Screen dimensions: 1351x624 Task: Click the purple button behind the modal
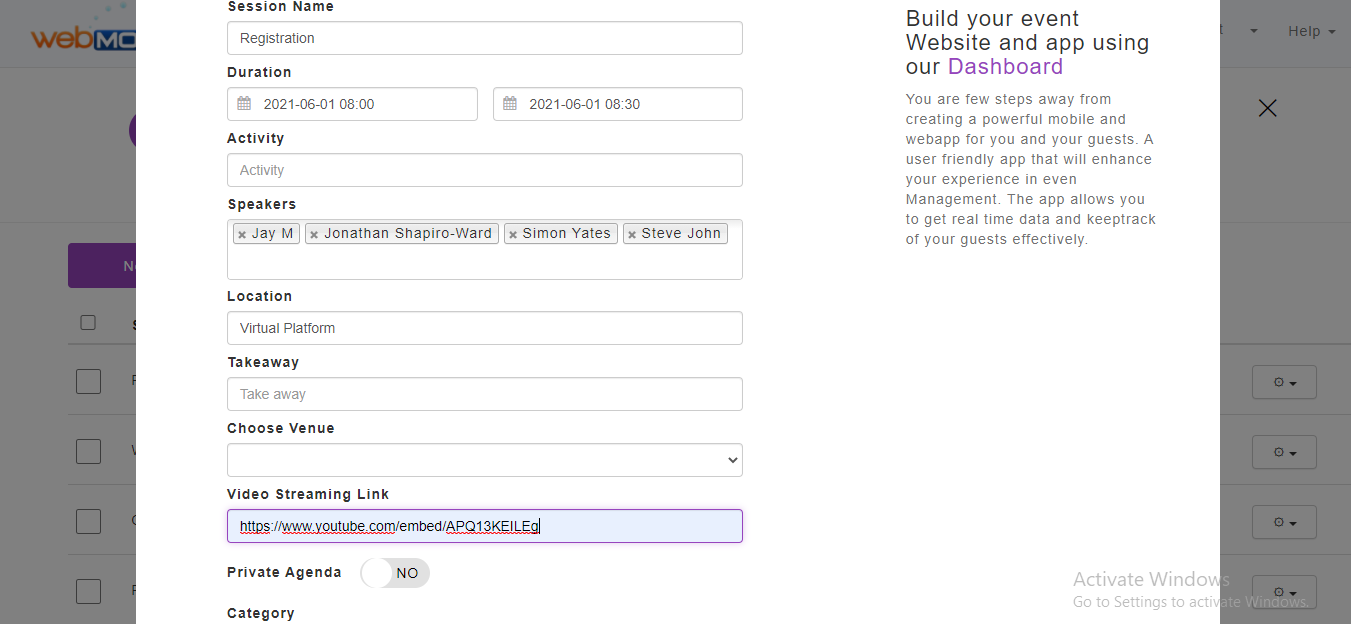pos(101,266)
